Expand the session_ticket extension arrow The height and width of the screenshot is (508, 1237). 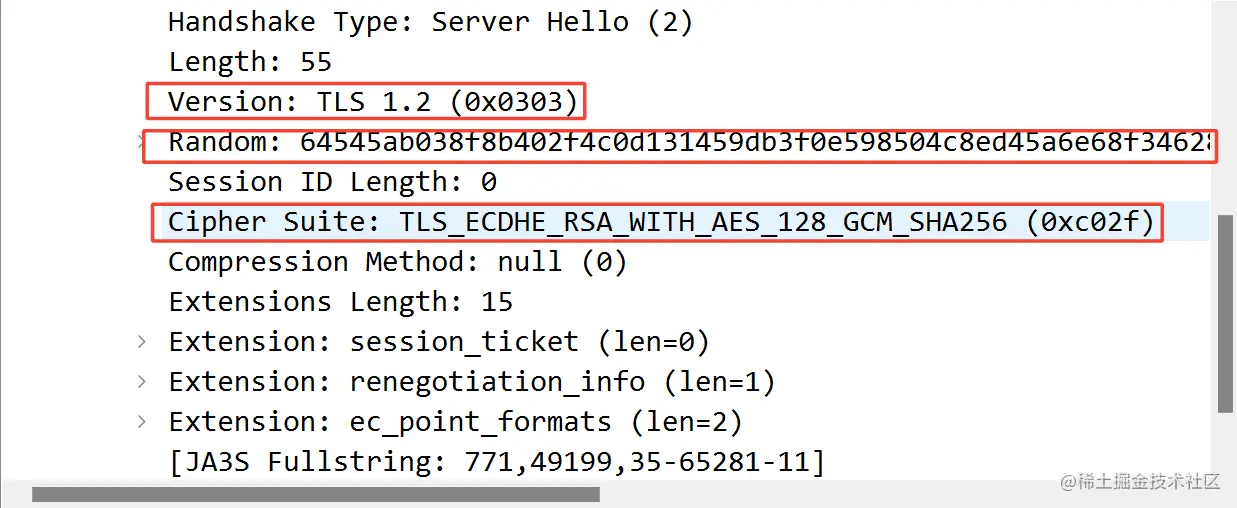(142, 342)
